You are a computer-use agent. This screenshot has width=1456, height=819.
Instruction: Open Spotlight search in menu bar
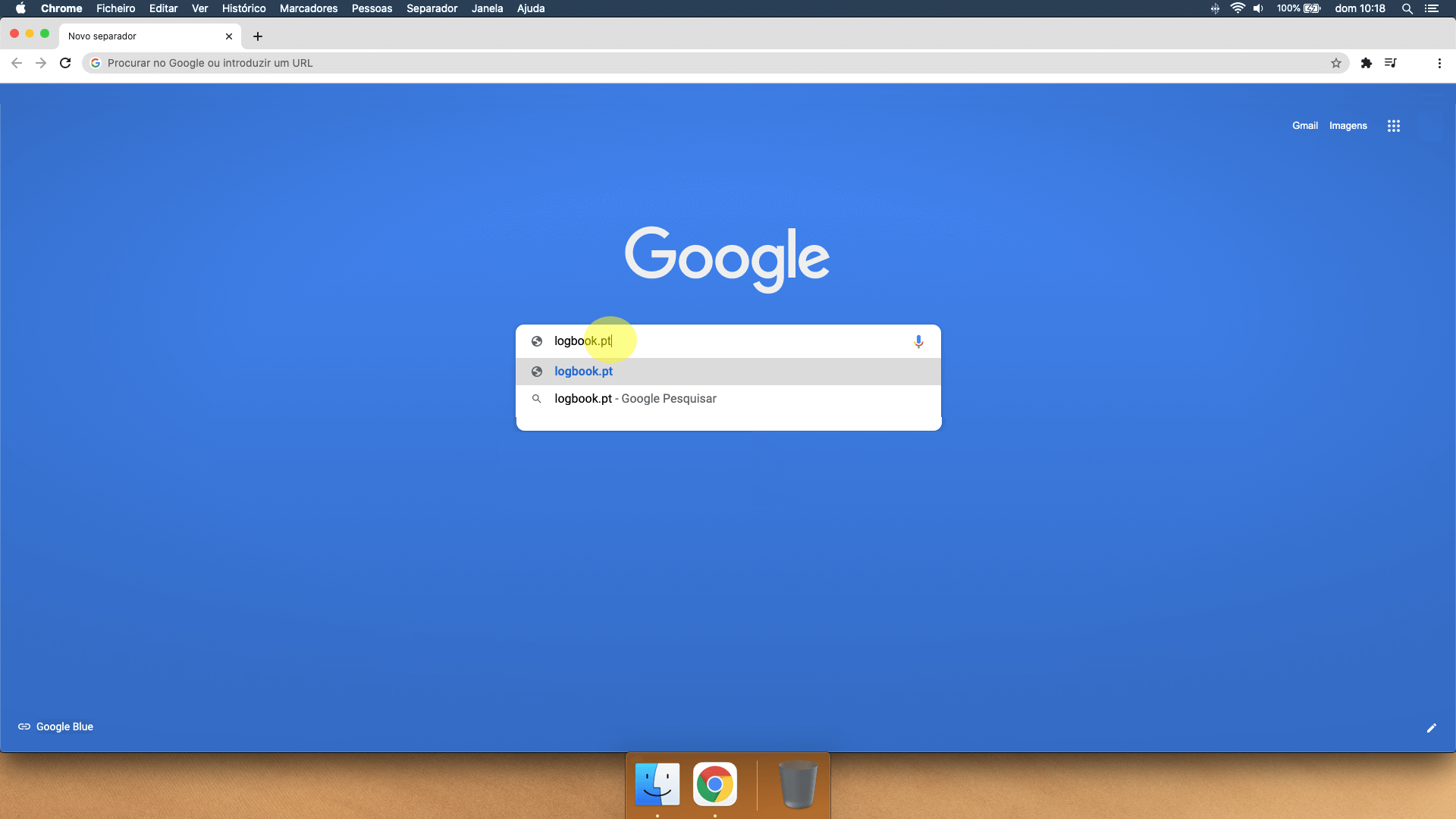click(x=1407, y=8)
